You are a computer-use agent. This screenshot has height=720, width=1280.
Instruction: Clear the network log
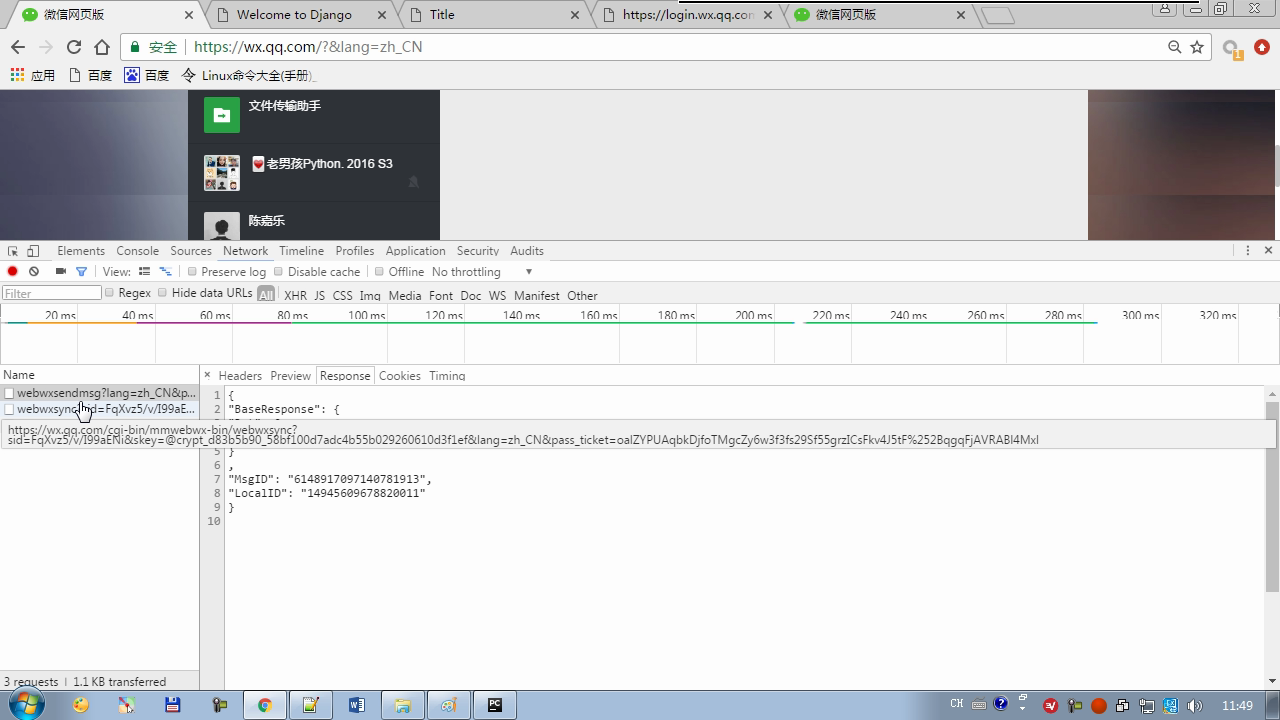(34, 271)
